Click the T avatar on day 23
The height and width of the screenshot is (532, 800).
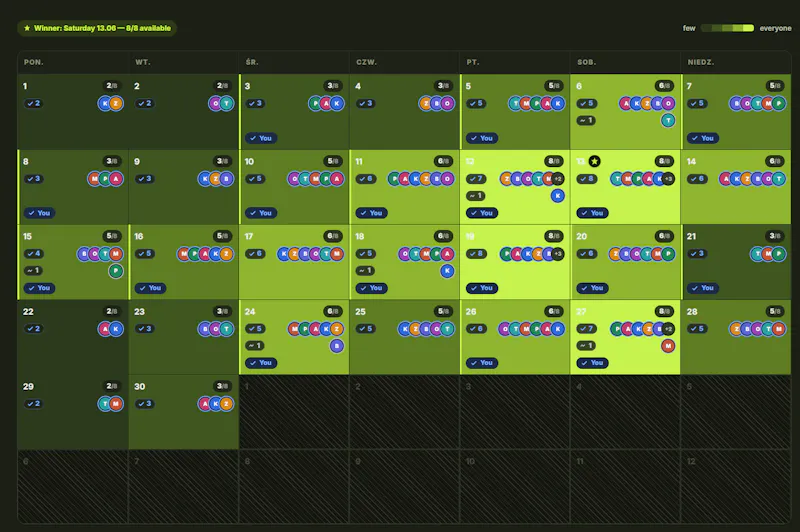pyautogui.click(x=227, y=329)
